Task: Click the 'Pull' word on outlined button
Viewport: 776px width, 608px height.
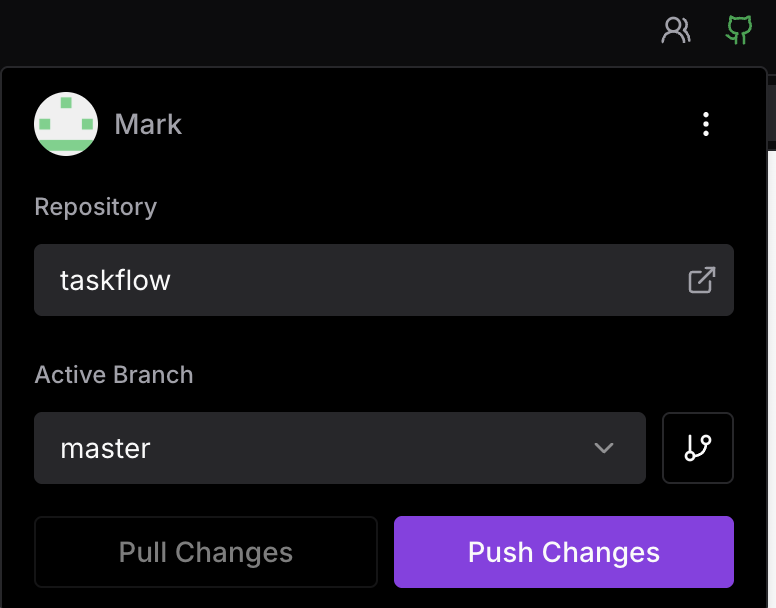Action: point(143,552)
